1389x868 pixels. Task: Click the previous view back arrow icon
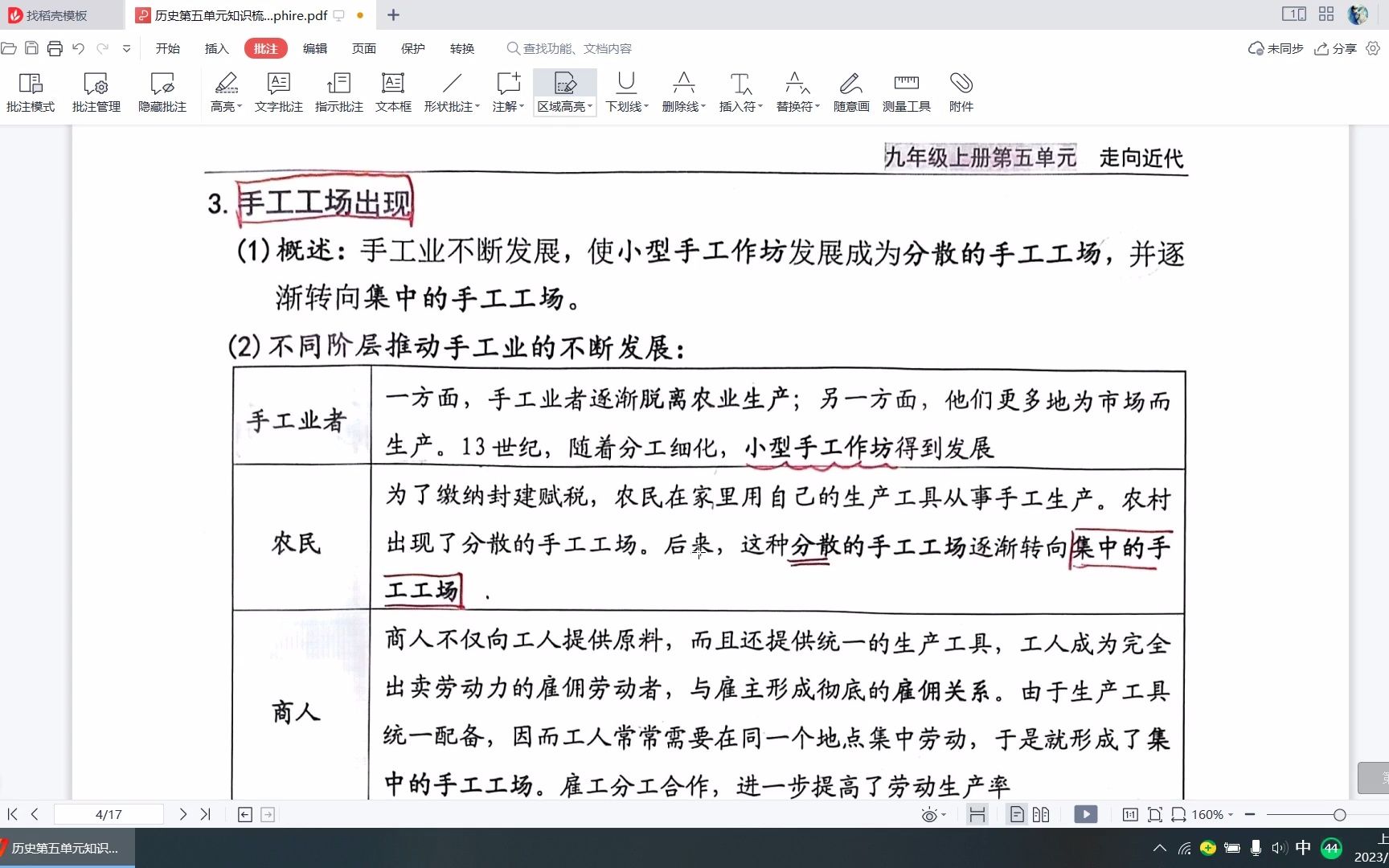click(x=245, y=814)
